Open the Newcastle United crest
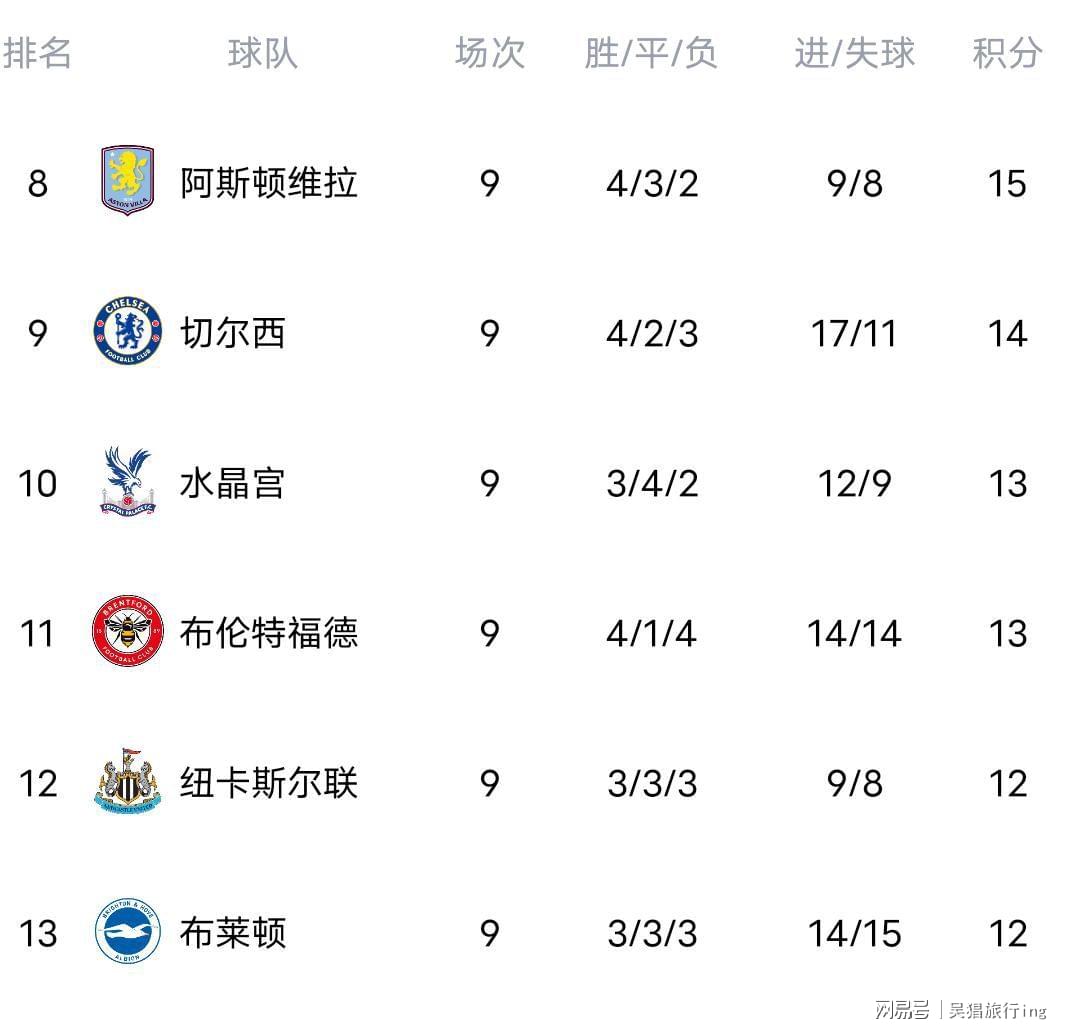This screenshot has width=1065, height=1030. click(x=127, y=780)
